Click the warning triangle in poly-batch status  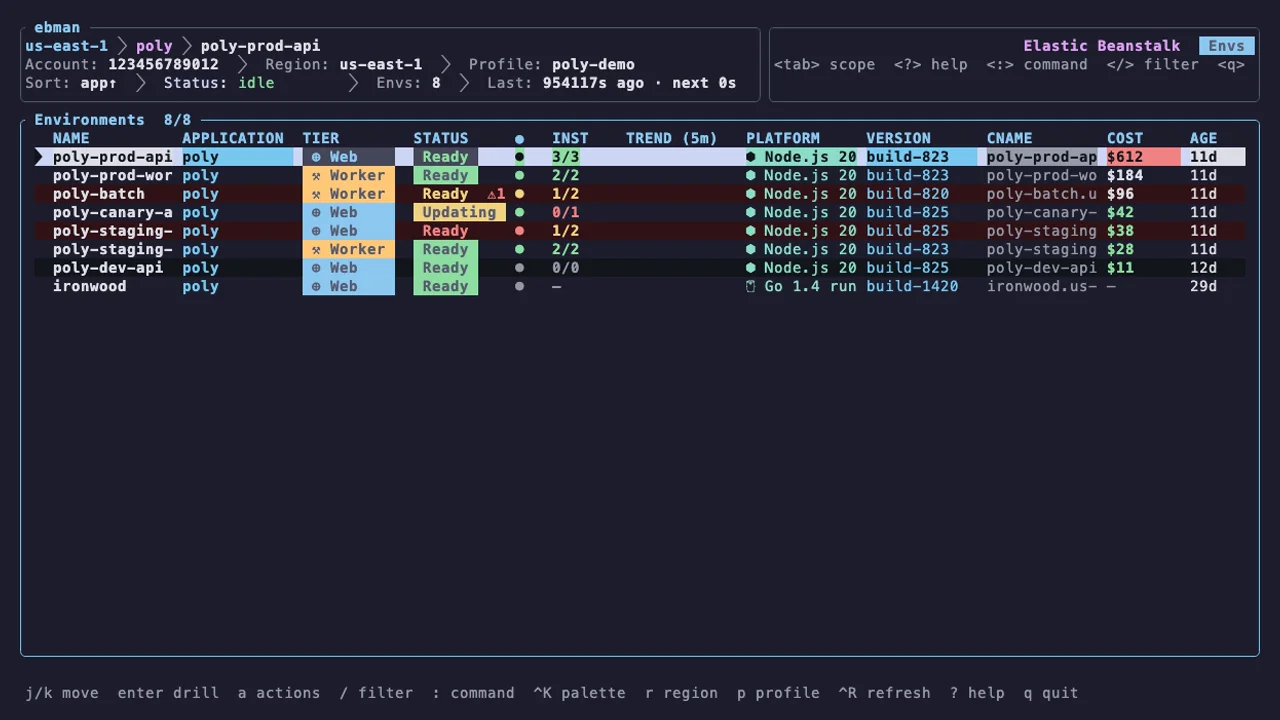pos(492,194)
